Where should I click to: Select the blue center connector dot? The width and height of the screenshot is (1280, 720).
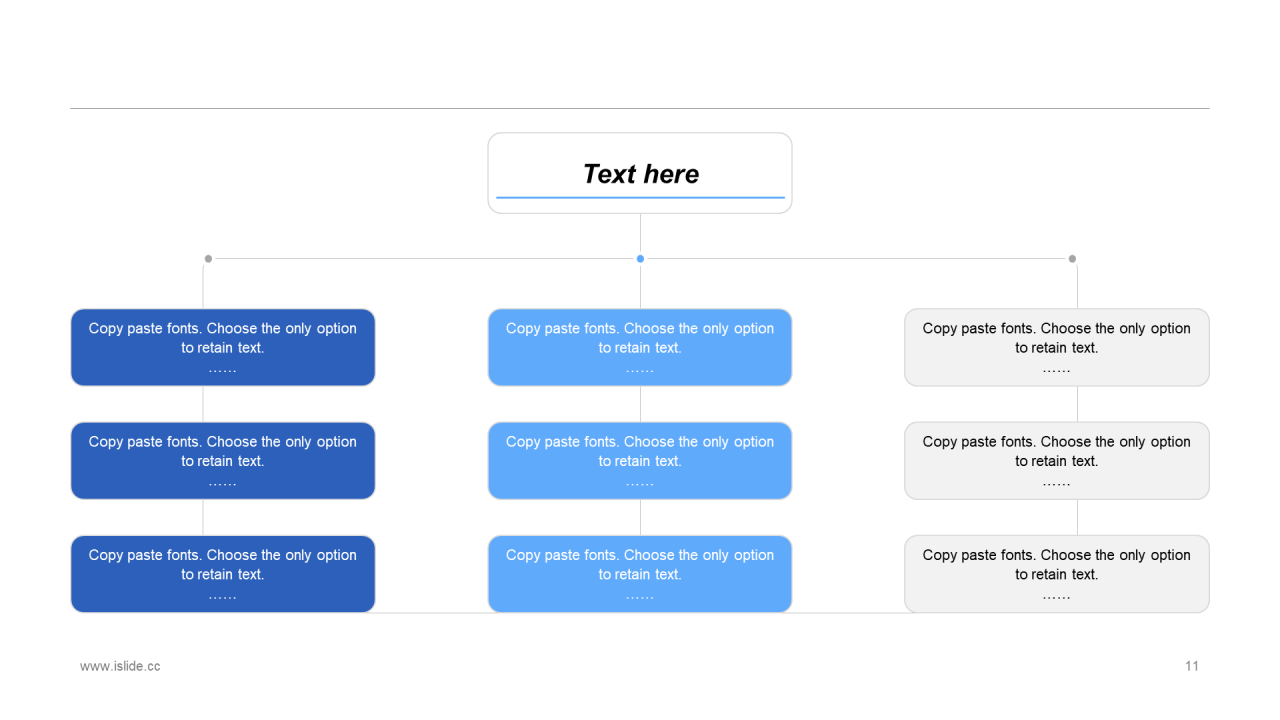click(640, 259)
